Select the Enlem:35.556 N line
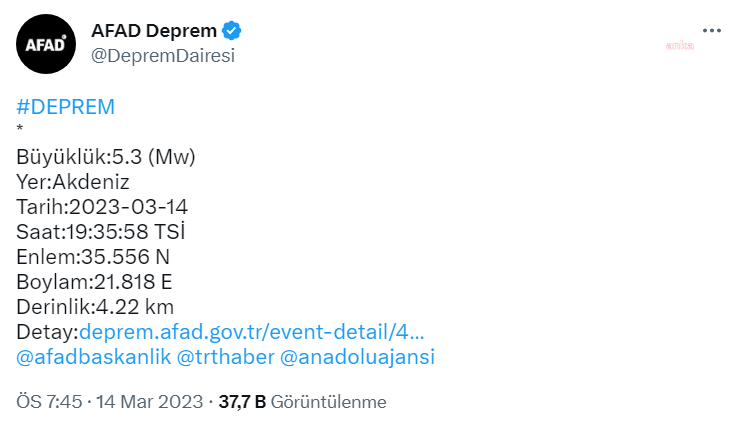 tap(93, 257)
